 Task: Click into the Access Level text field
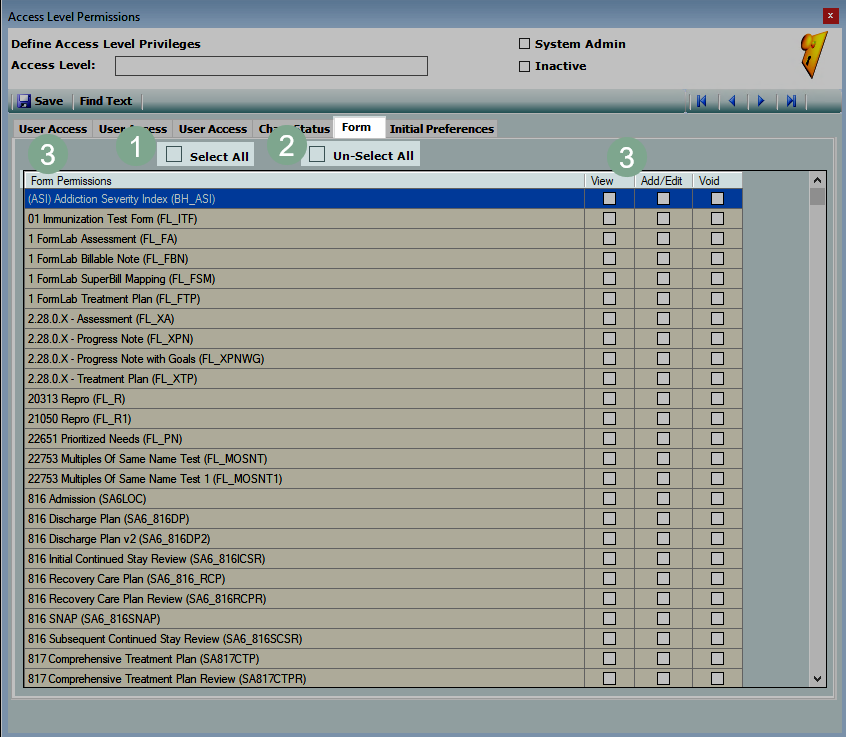click(271, 66)
